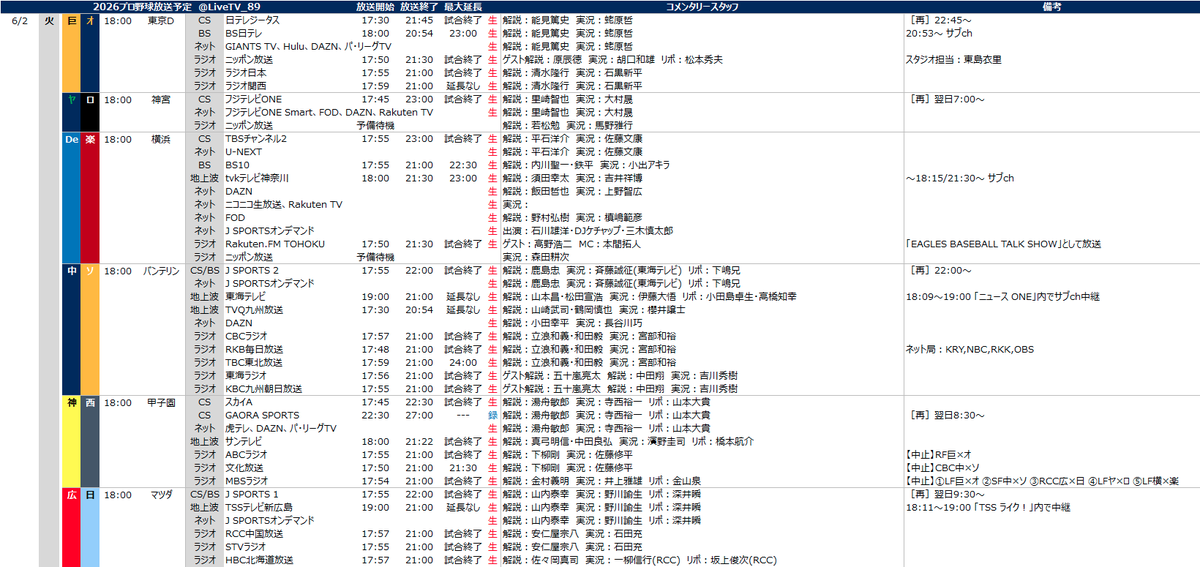Select the 日テレジータス channel cell

(252, 20)
